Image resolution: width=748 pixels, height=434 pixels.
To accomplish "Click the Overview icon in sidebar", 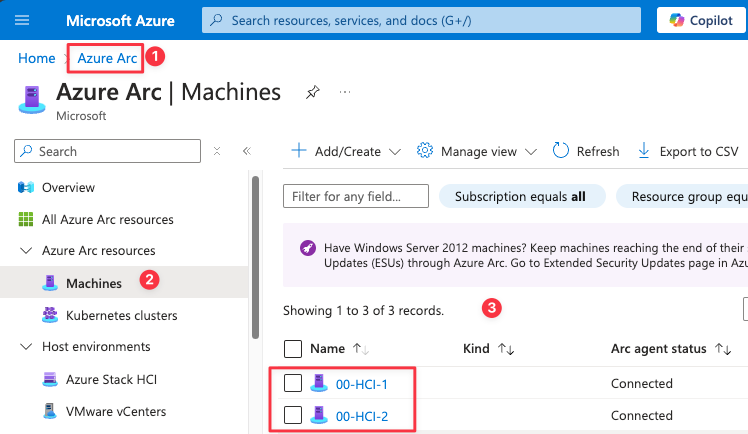I will pyautogui.click(x=26, y=187).
